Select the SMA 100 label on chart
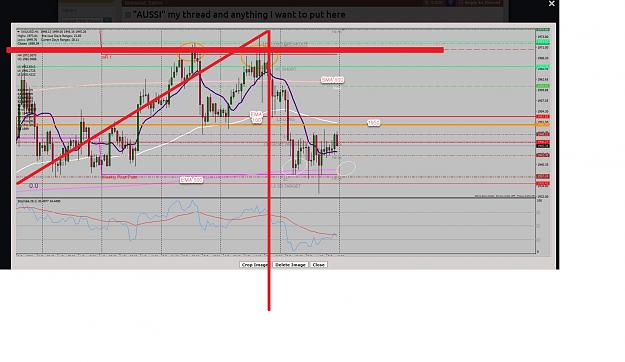Screen dimensions: 625x362 (x=332, y=80)
